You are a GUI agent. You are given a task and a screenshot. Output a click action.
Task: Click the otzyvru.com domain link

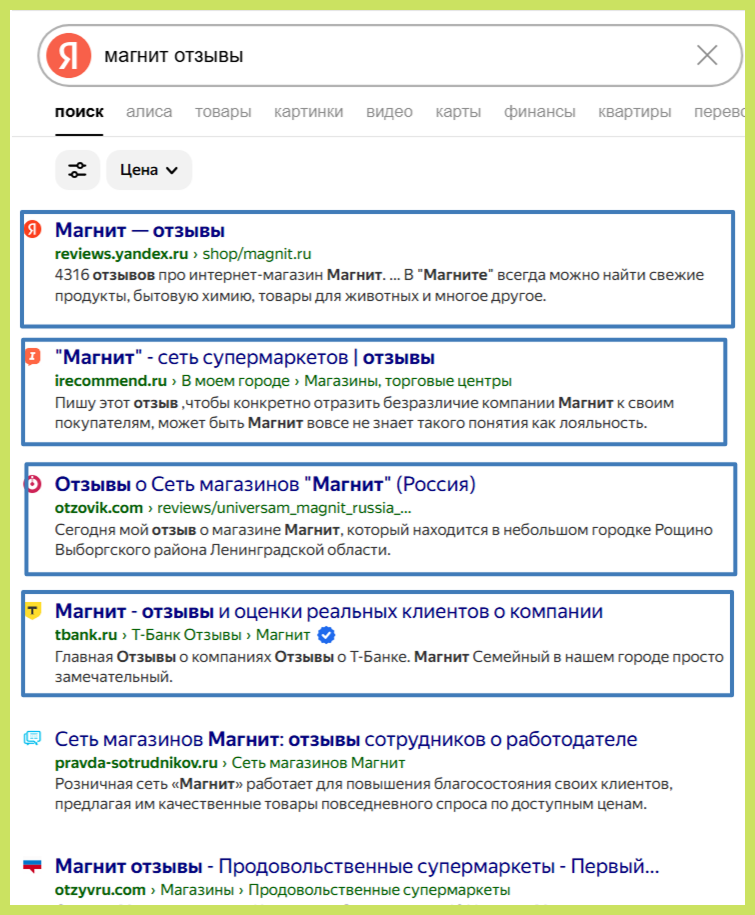[100, 890]
